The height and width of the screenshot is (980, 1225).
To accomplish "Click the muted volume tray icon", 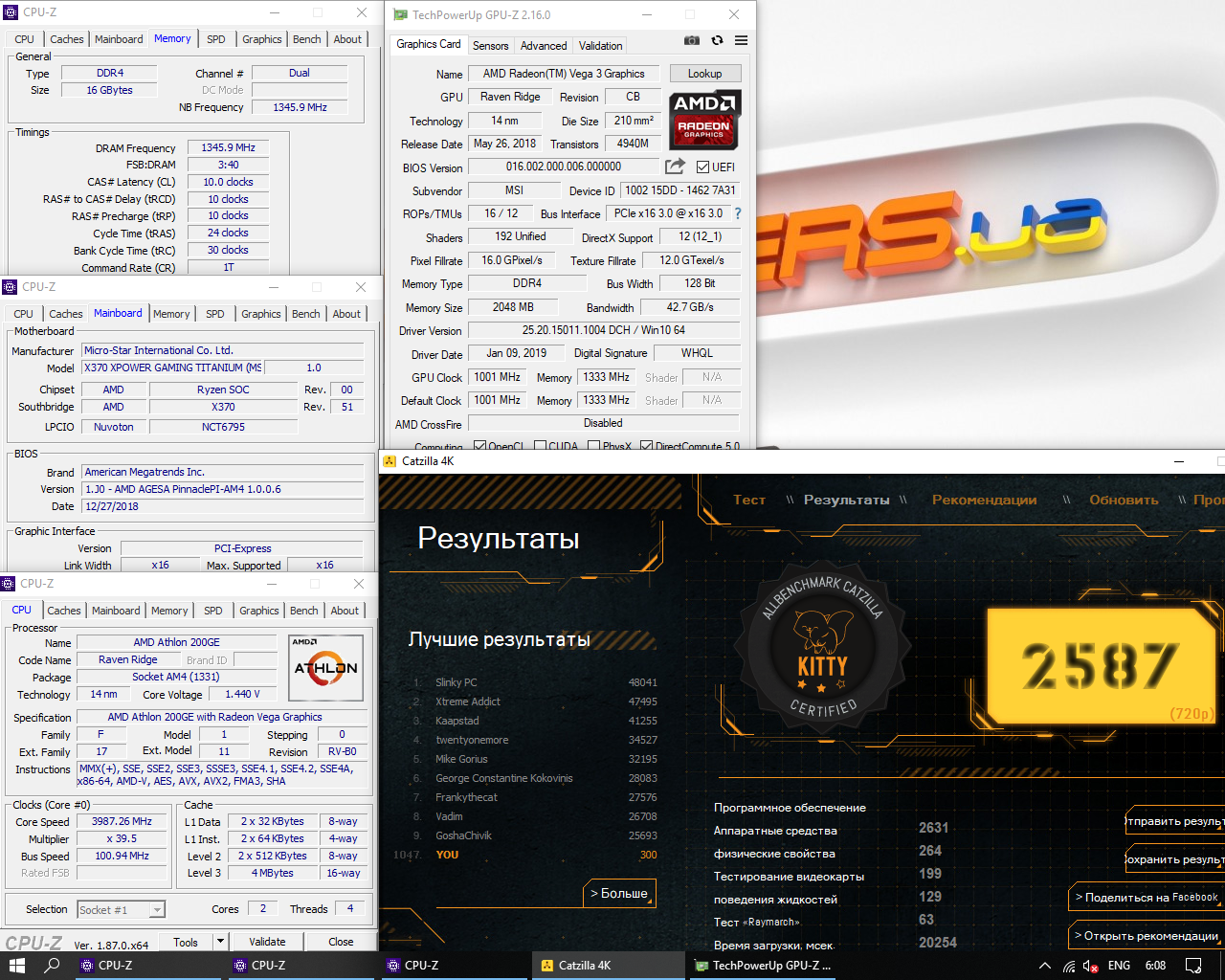I will click(x=1090, y=966).
